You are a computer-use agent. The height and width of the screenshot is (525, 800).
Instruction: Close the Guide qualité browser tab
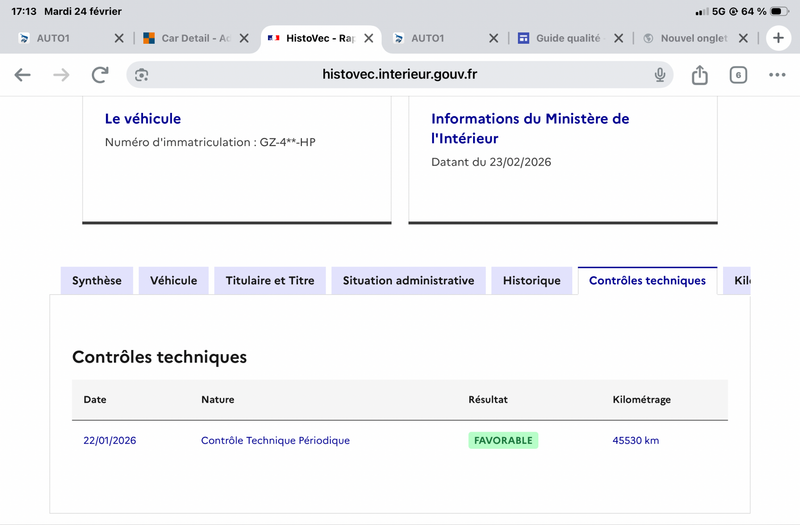coord(618,38)
